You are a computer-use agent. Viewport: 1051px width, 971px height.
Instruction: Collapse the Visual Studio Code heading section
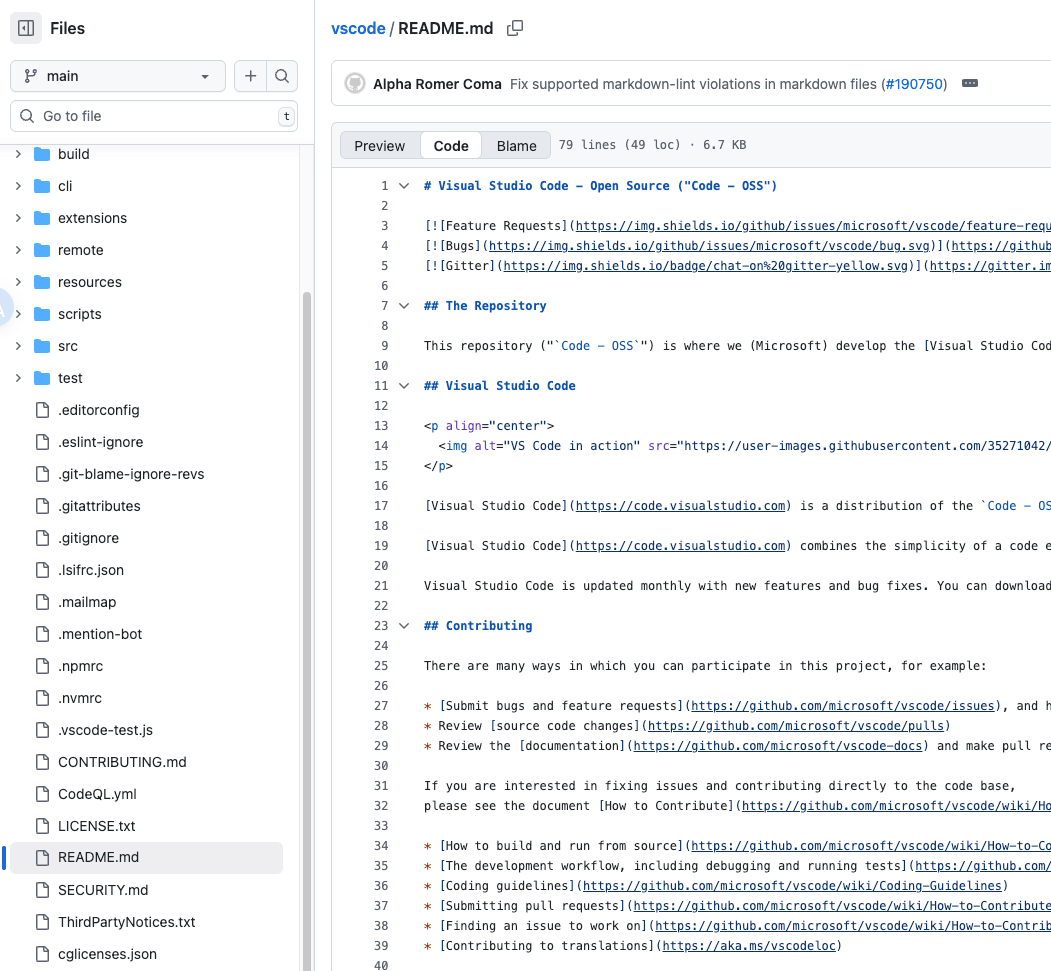[x=403, y=385]
